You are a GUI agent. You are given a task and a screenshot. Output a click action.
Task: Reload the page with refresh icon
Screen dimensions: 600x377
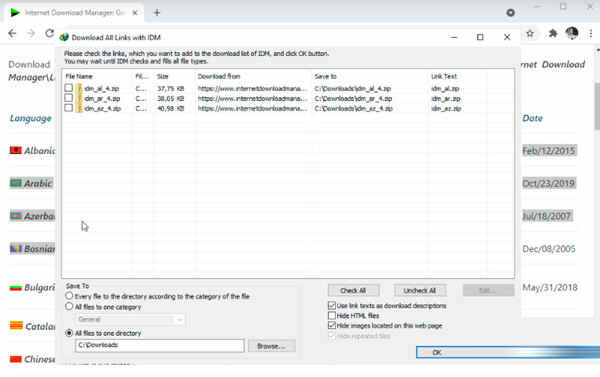coord(49,34)
